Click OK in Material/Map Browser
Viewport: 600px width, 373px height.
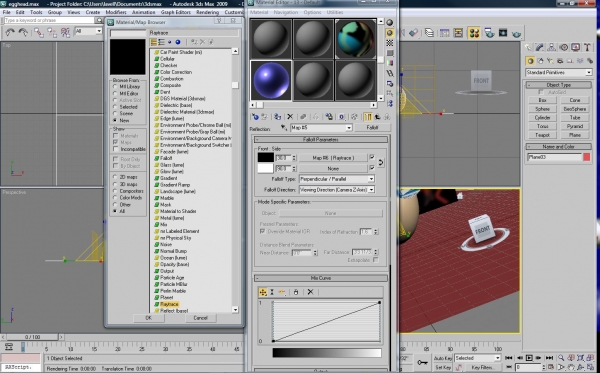click(148, 318)
